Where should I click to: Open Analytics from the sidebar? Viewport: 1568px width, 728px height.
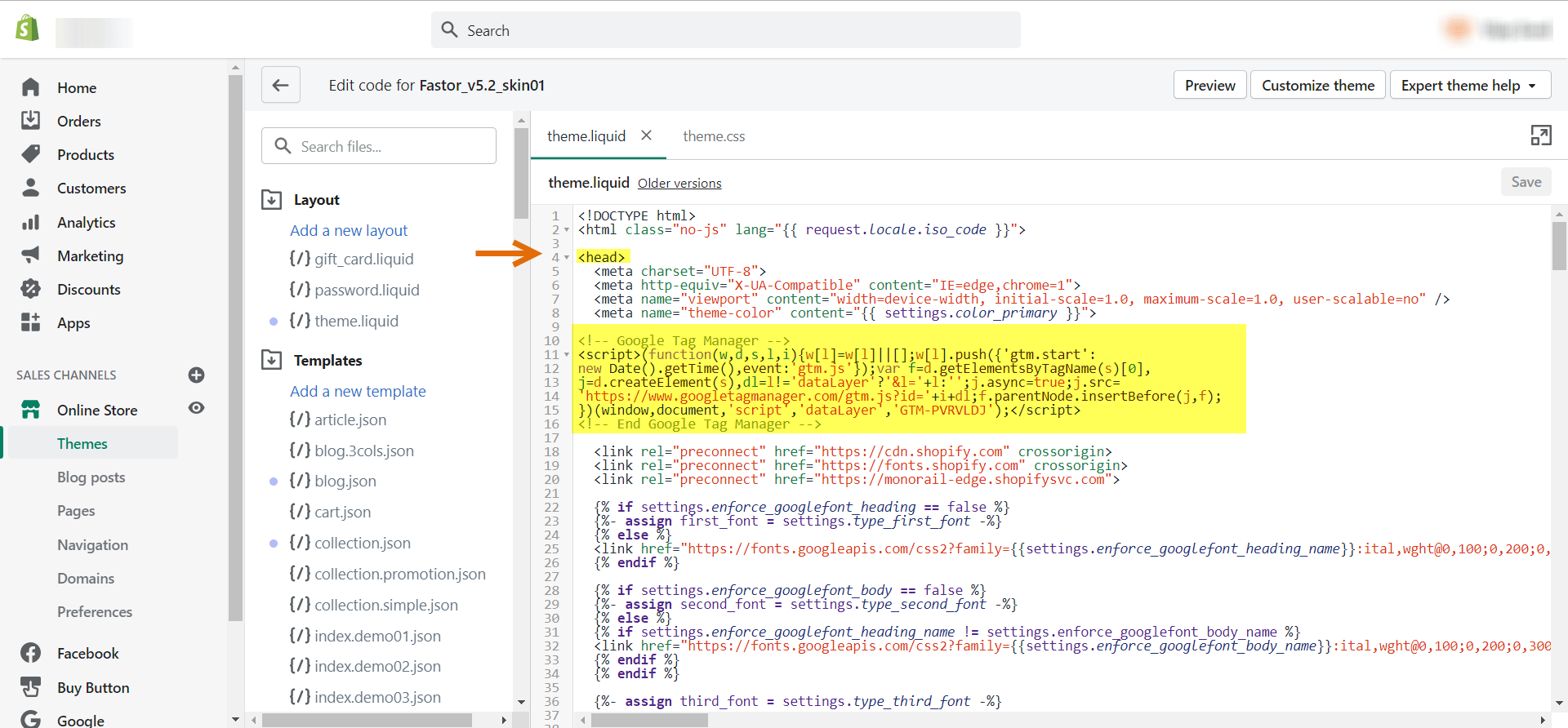click(x=86, y=222)
